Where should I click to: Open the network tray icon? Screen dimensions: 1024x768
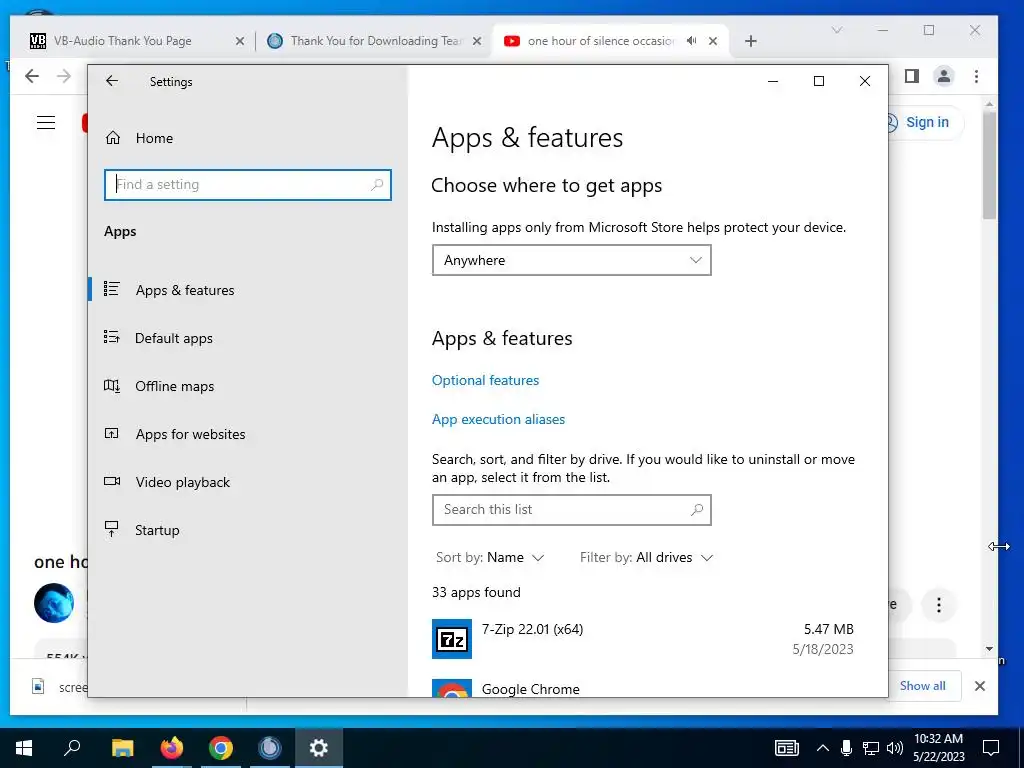tap(871, 748)
